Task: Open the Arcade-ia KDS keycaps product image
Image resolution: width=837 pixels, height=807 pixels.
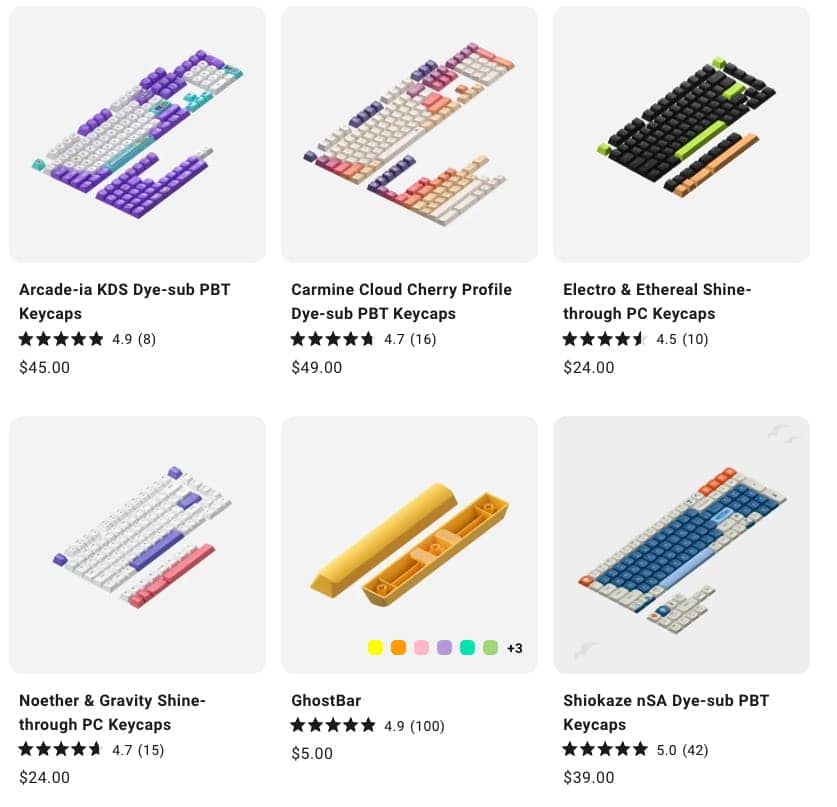Action: click(138, 134)
